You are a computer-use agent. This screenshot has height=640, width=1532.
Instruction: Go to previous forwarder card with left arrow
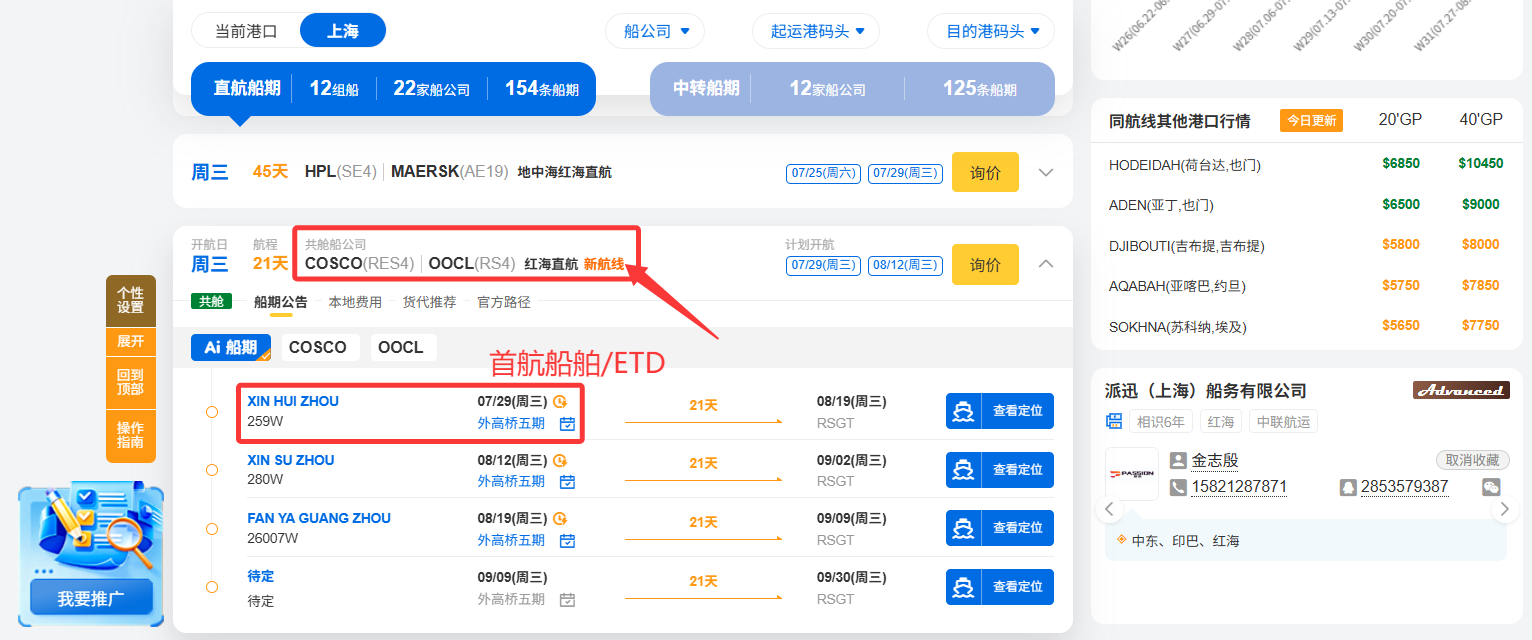[1108, 509]
